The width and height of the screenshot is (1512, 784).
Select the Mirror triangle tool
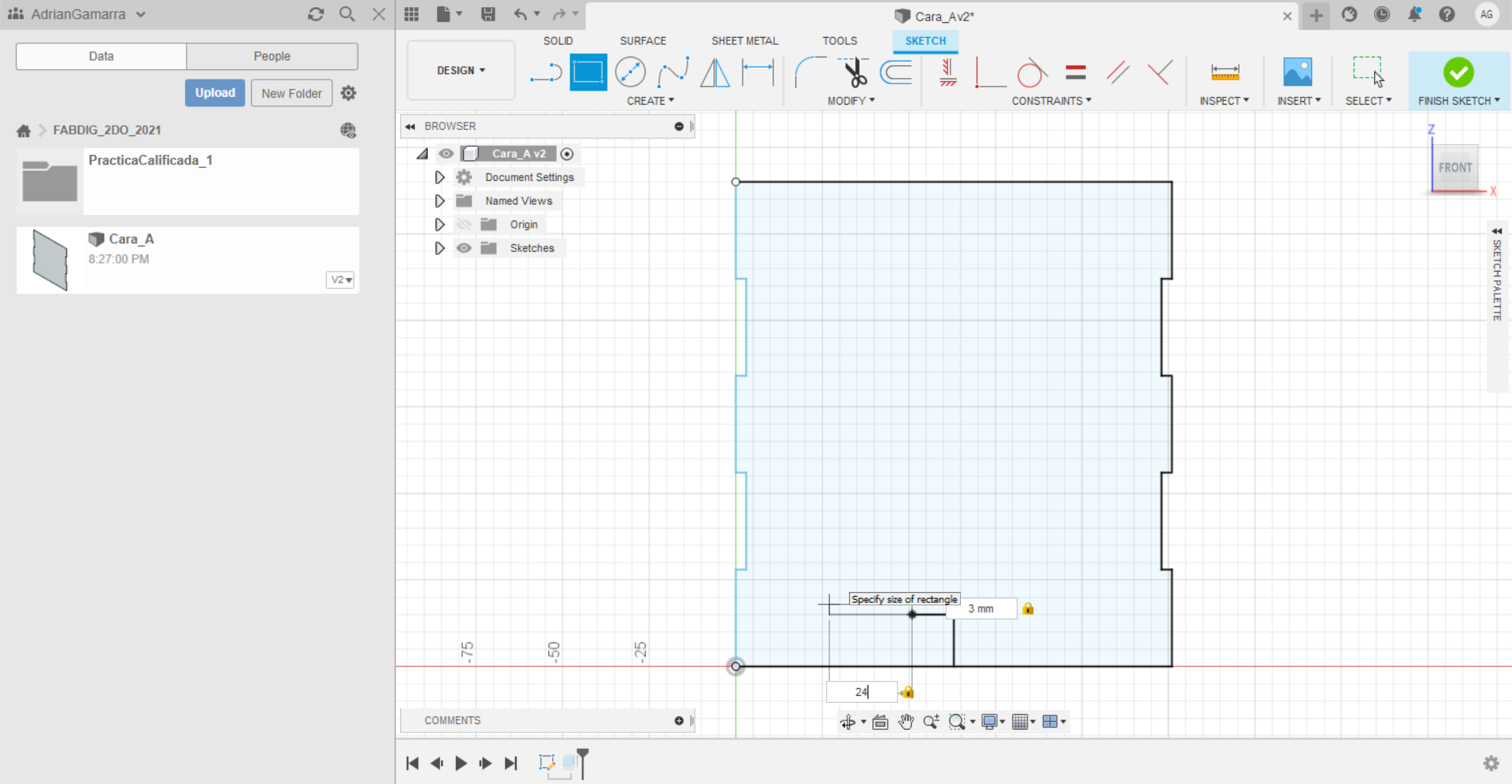(715, 72)
